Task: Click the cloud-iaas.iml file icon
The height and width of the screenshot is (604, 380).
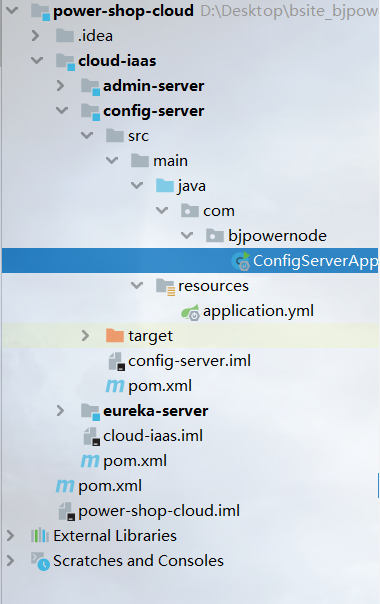Action: [92, 437]
